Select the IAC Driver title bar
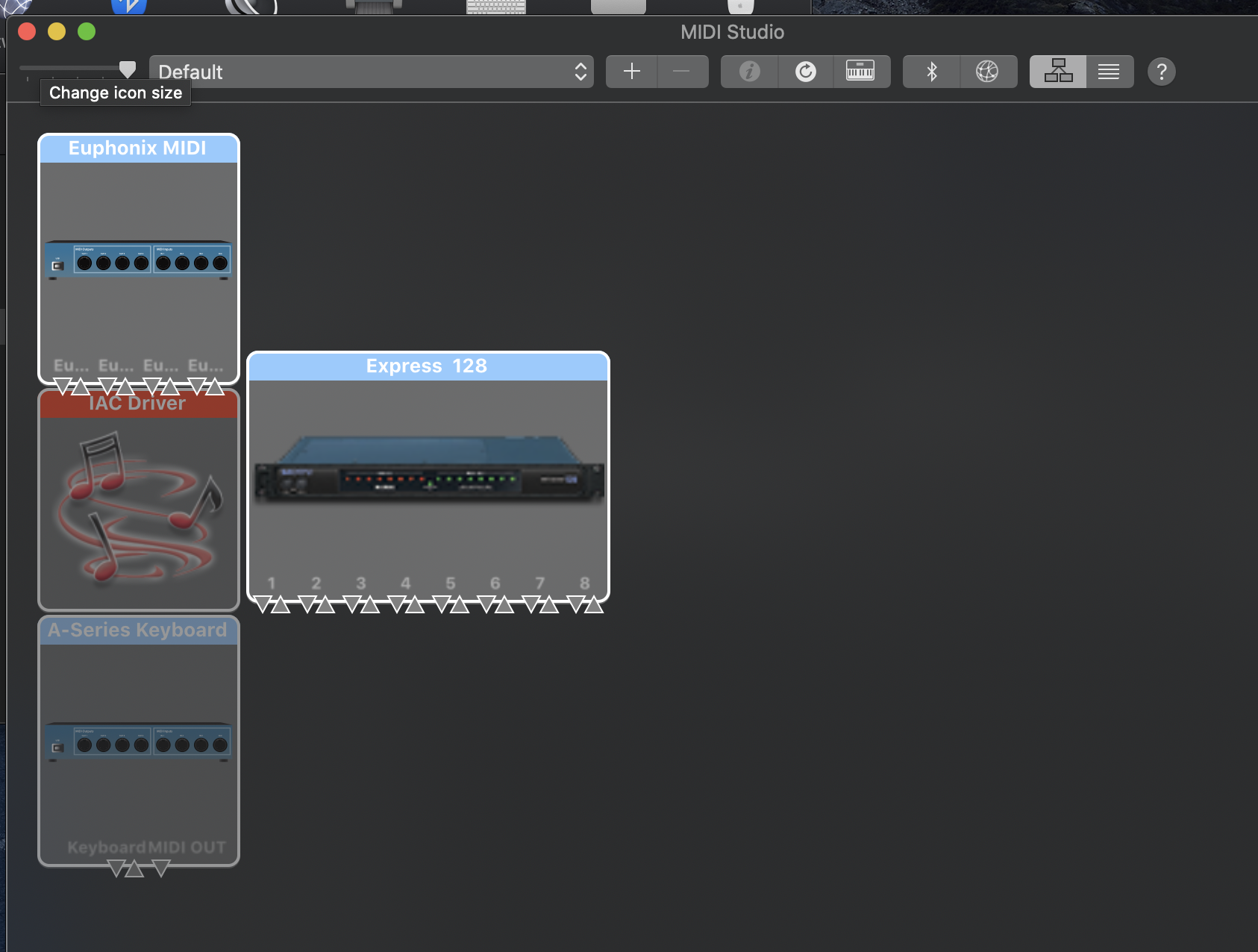The height and width of the screenshot is (952, 1258). [137, 404]
